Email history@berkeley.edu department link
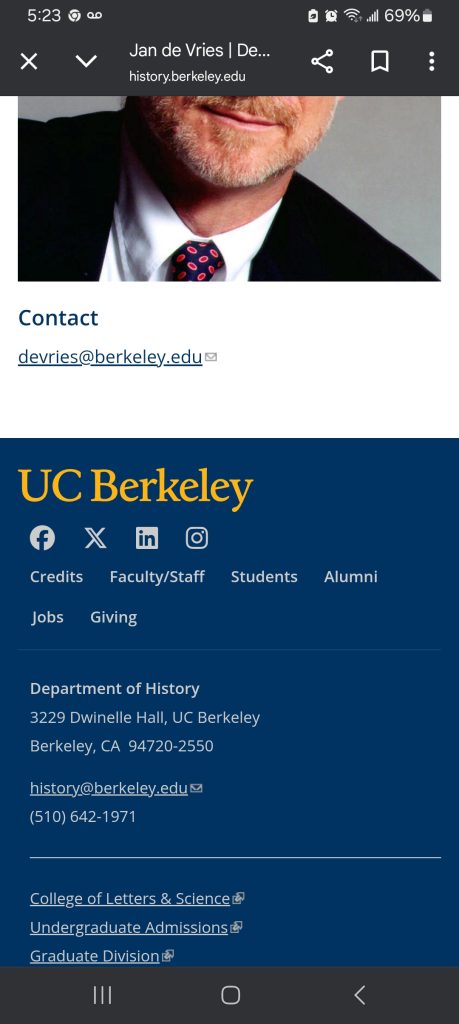The width and height of the screenshot is (459, 1024). coord(109,788)
